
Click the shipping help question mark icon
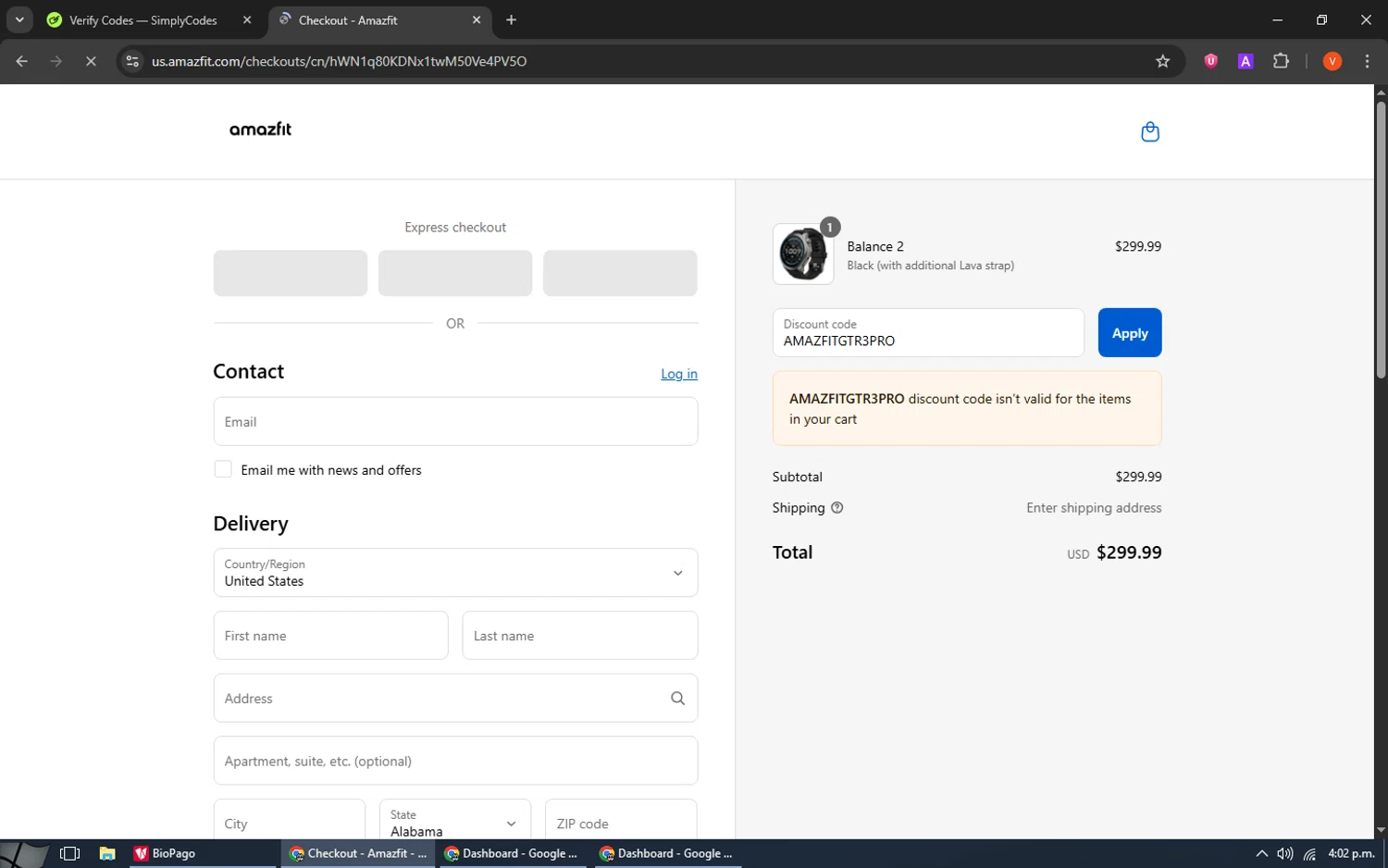(837, 507)
